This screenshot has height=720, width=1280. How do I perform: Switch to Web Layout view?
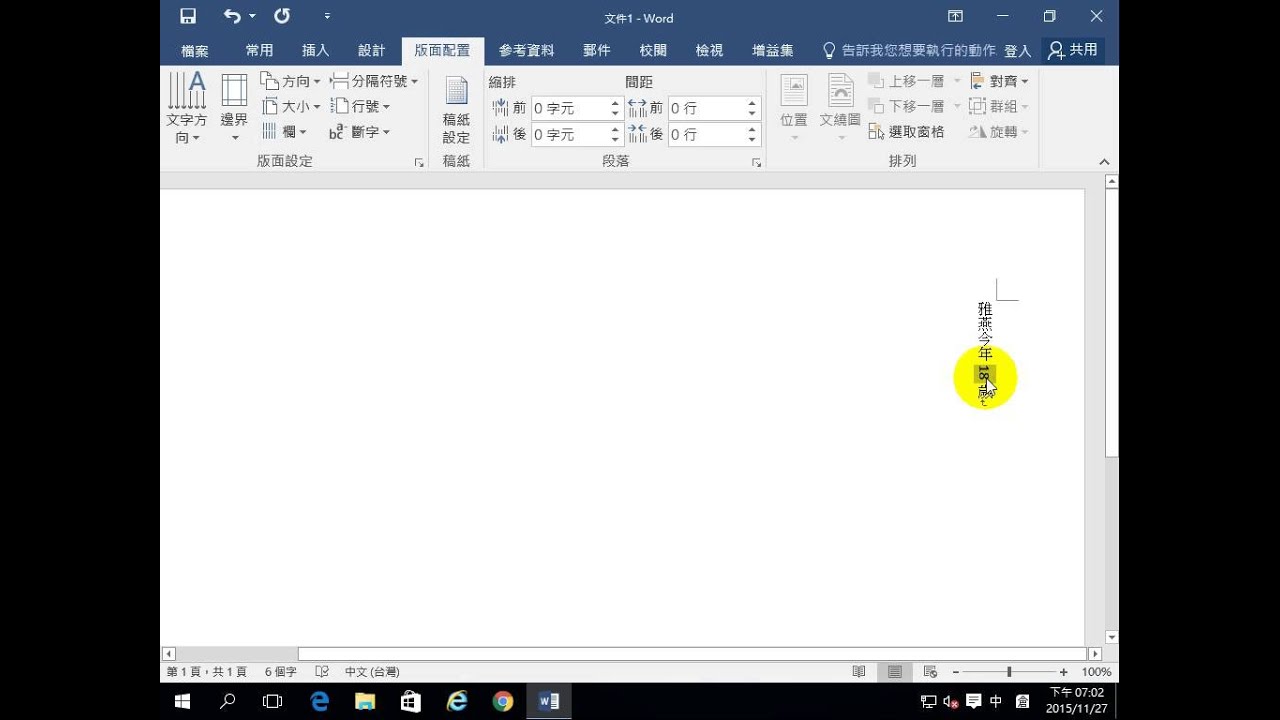[930, 672]
